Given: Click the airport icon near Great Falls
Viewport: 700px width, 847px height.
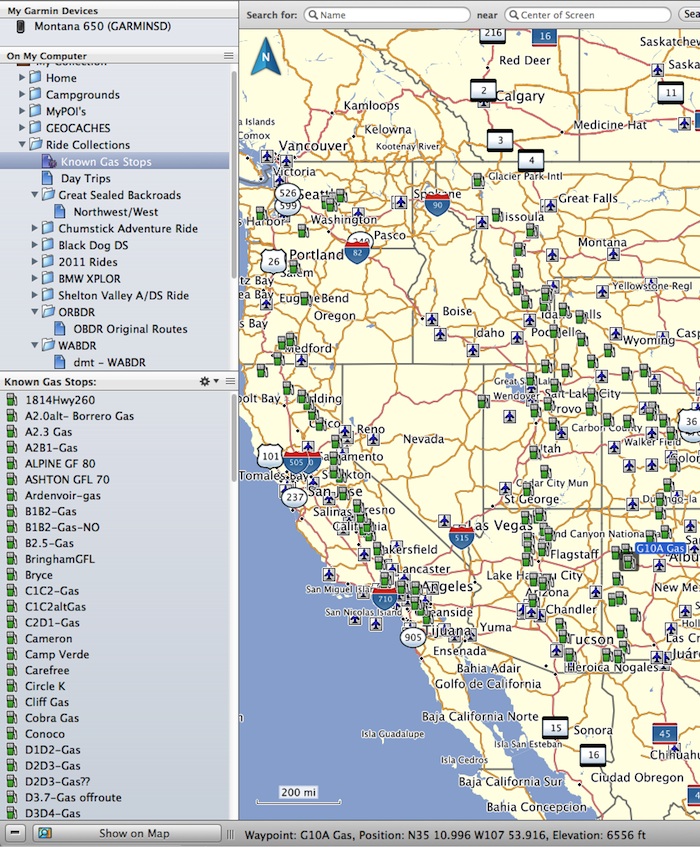Looking at the screenshot, I should 550,205.
